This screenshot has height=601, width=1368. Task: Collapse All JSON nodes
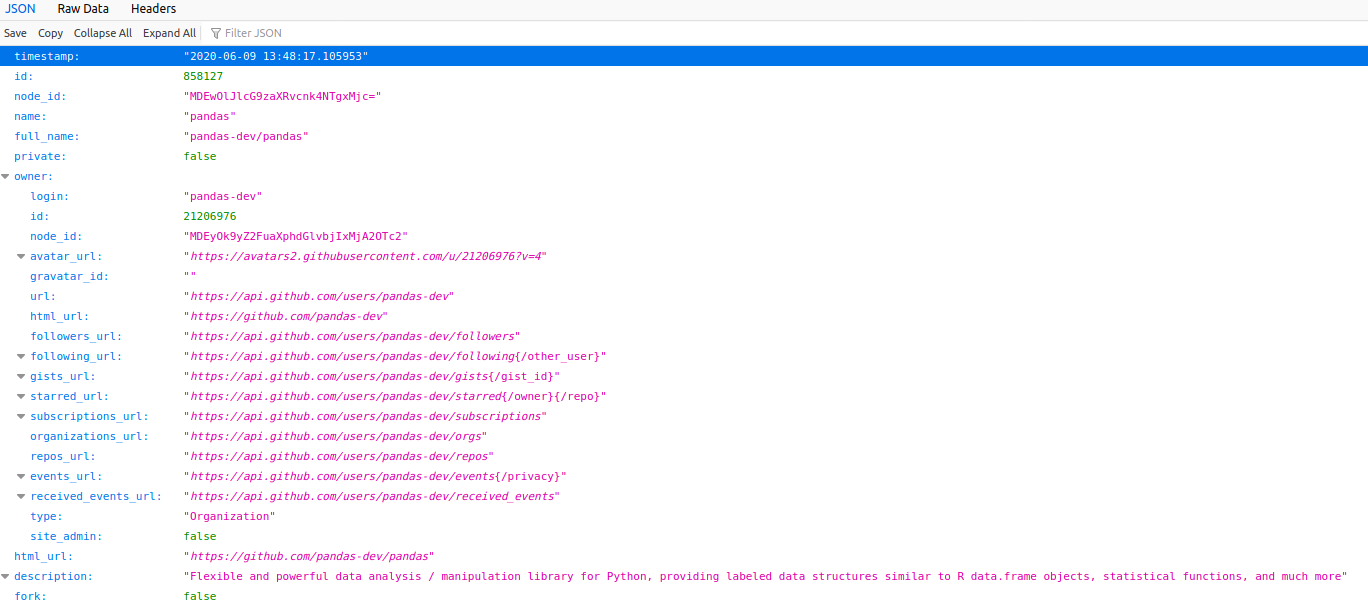[103, 33]
